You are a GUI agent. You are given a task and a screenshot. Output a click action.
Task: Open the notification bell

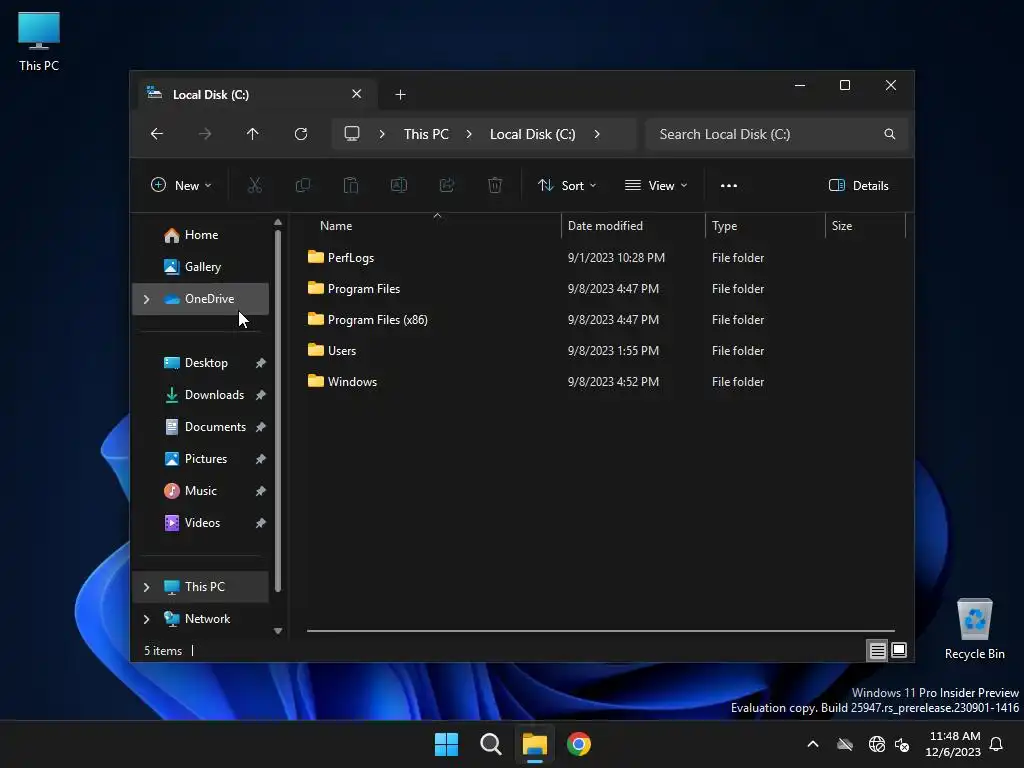[x=997, y=744]
